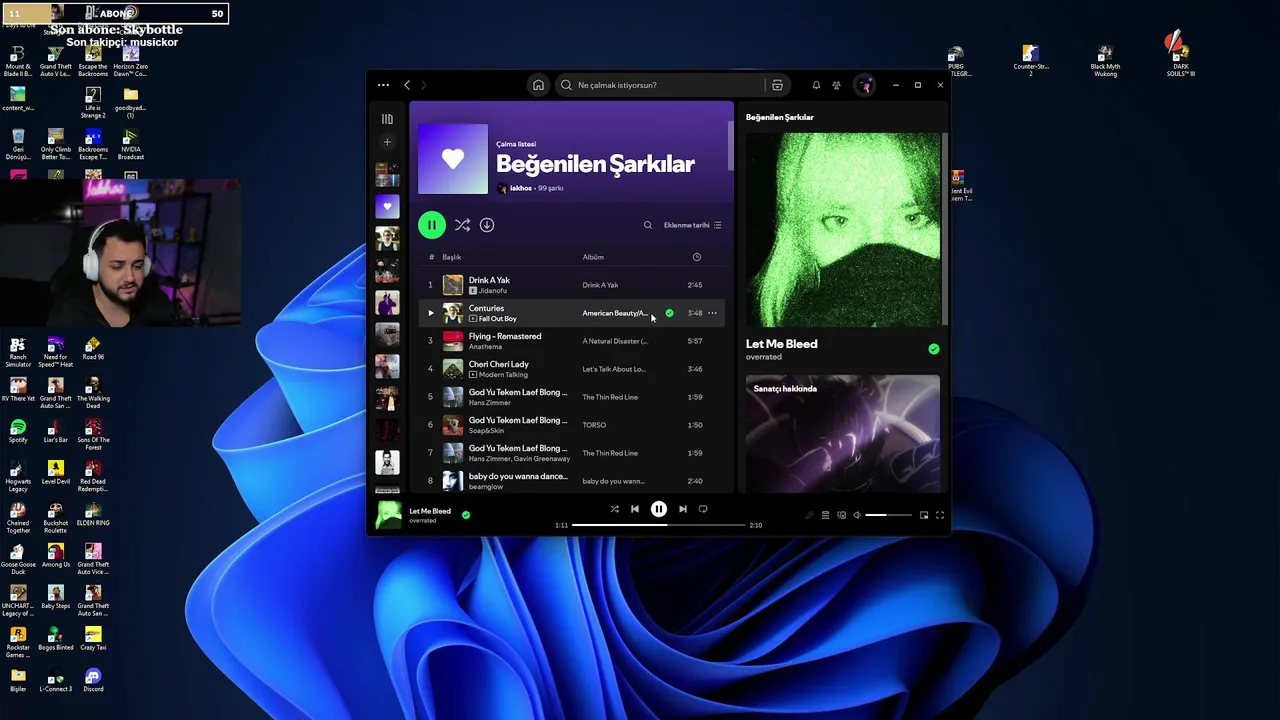The width and height of the screenshot is (1280, 720).
Task: Open the more options dots on the Centuries row
Action: 712,313
